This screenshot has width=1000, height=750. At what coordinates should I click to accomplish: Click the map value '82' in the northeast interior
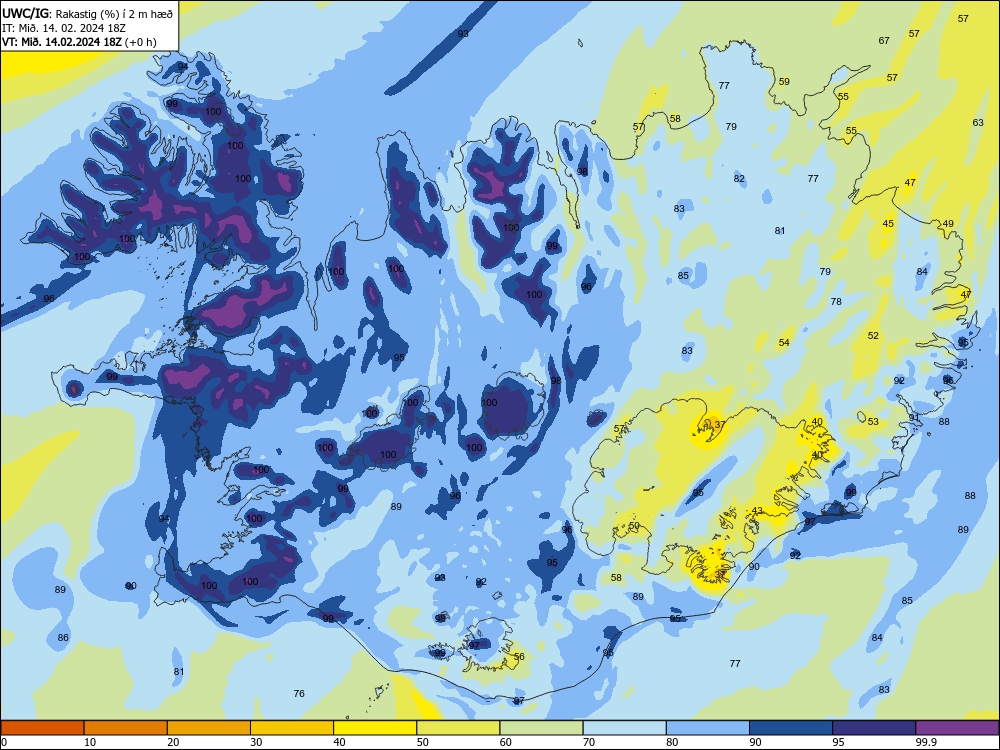point(739,179)
